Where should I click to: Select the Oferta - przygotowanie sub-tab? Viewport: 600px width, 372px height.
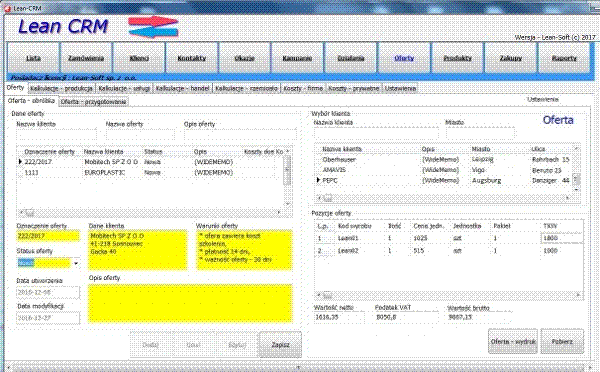coord(93,102)
